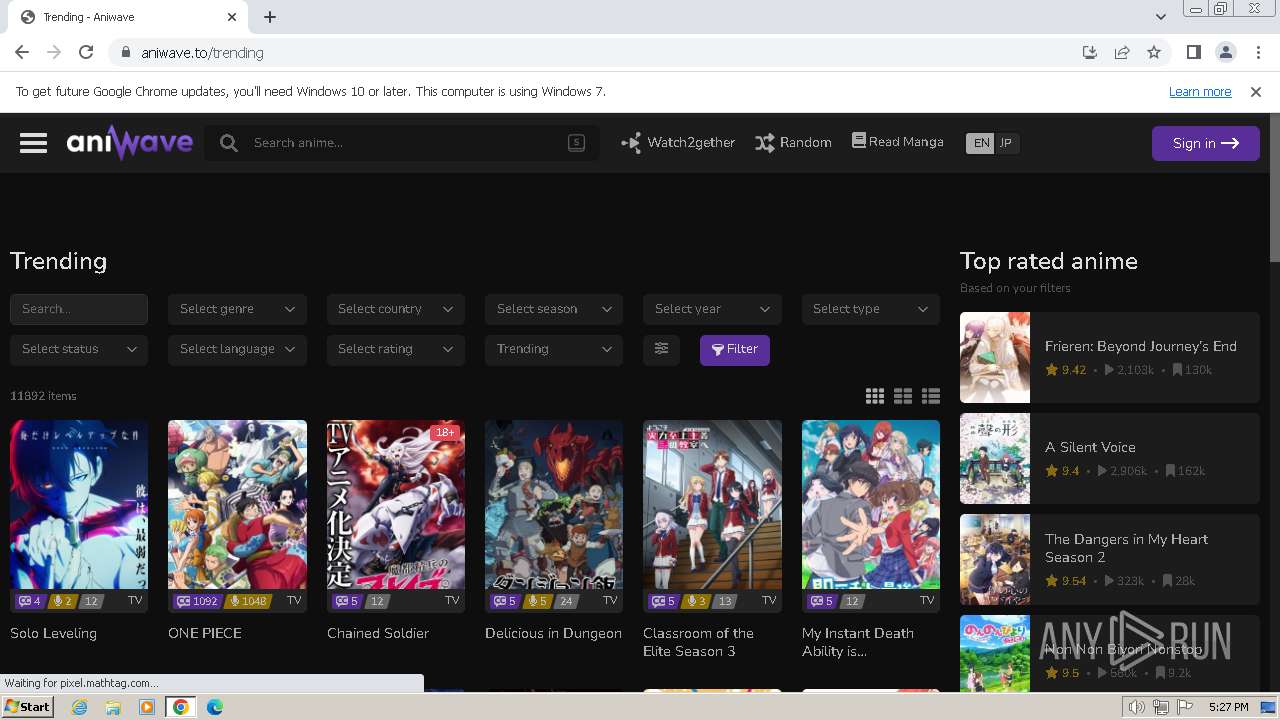The height and width of the screenshot is (720, 1280).
Task: Go back with the browser back arrow
Action: 22,52
